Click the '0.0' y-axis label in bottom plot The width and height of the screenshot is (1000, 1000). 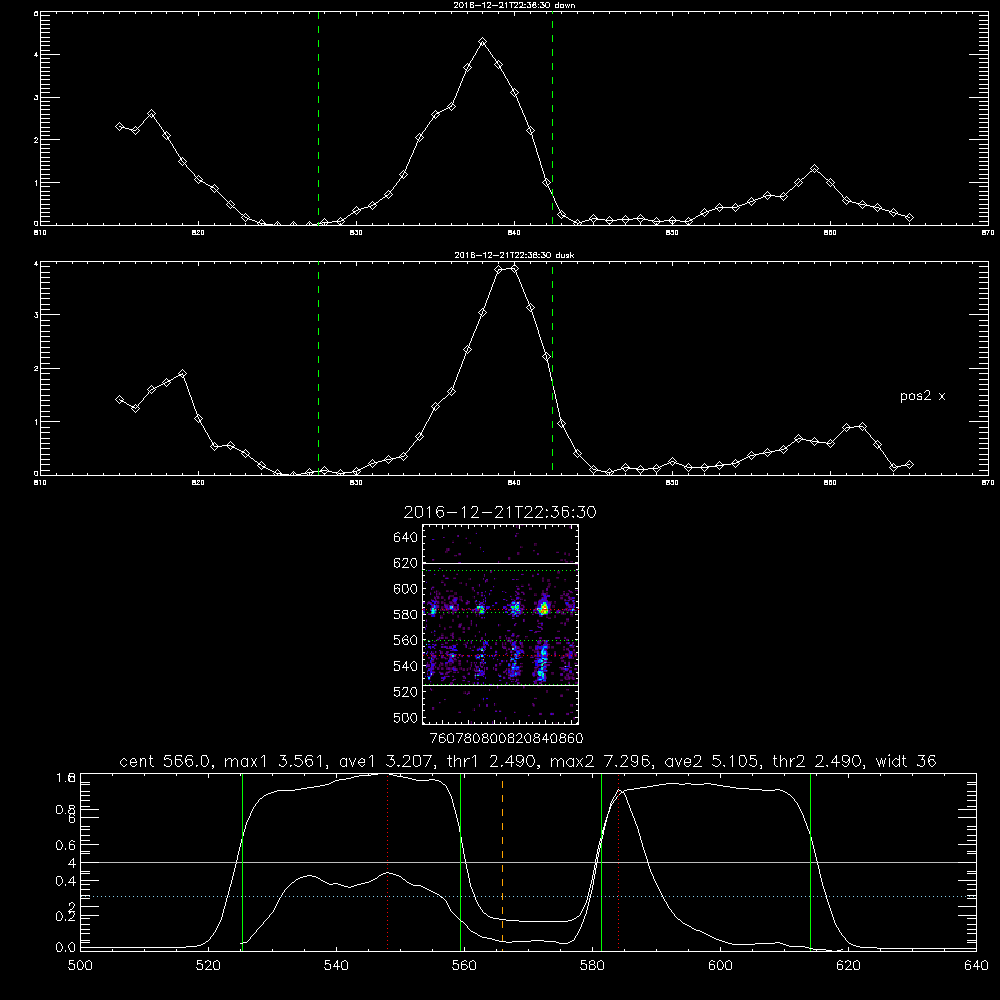pos(66,948)
